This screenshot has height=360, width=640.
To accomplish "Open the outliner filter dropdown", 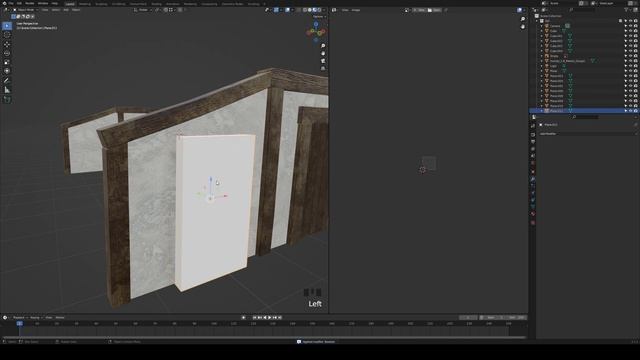I will click(627, 10).
